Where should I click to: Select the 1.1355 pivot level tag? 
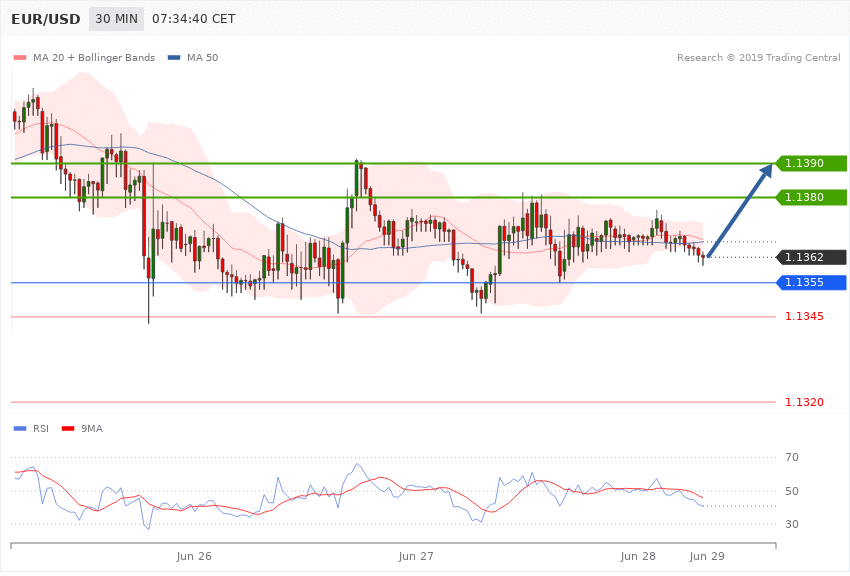[812, 282]
